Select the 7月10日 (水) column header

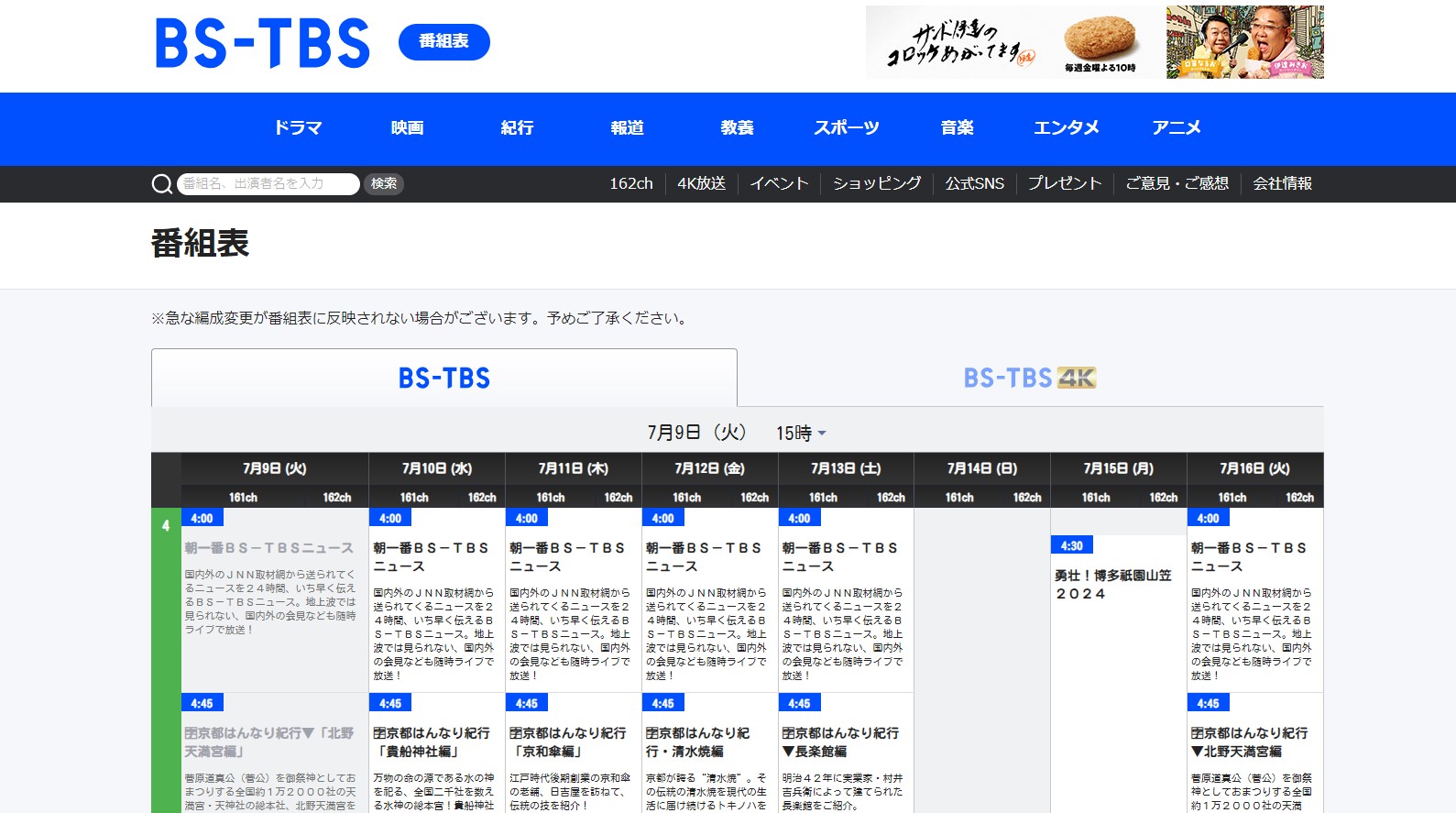coord(437,468)
